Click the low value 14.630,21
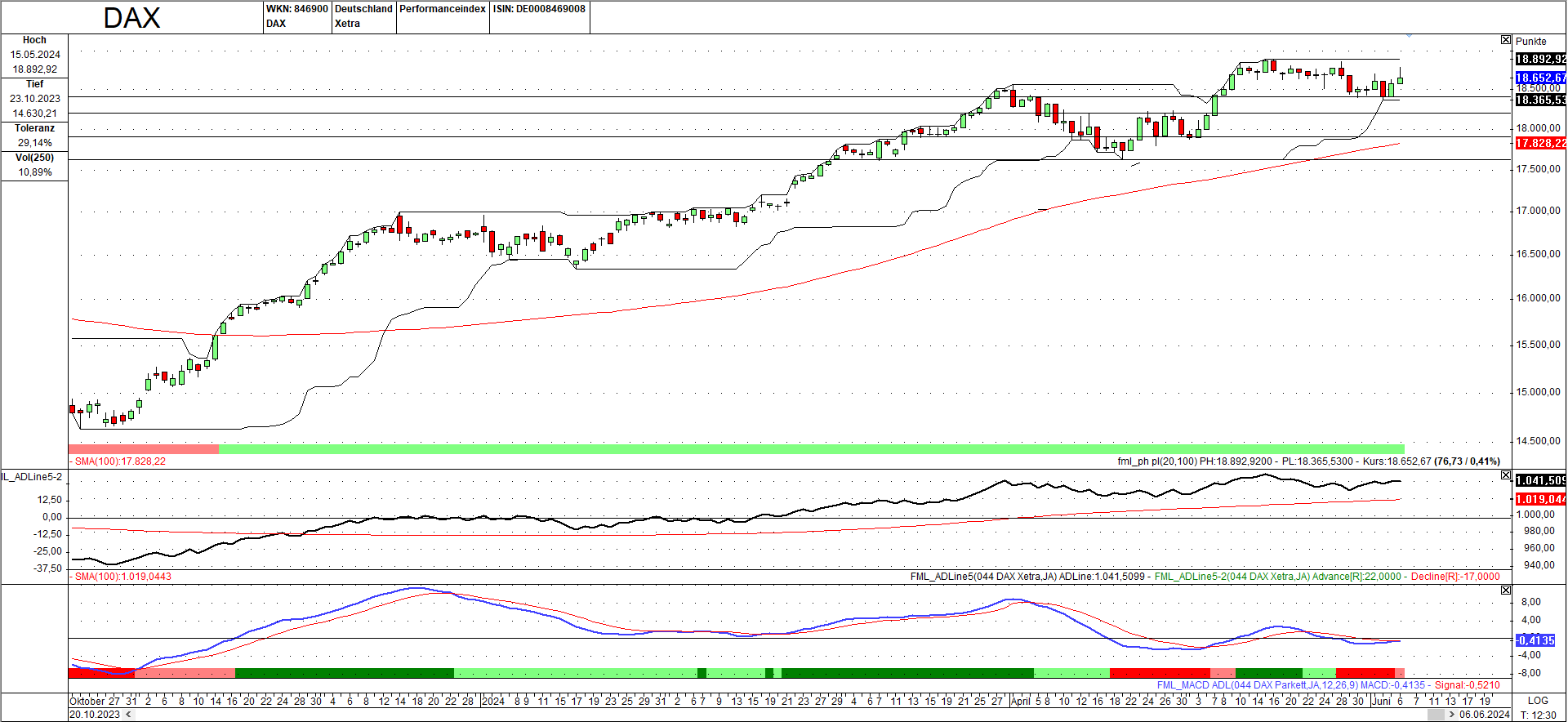The width and height of the screenshot is (1568, 722). (x=34, y=114)
